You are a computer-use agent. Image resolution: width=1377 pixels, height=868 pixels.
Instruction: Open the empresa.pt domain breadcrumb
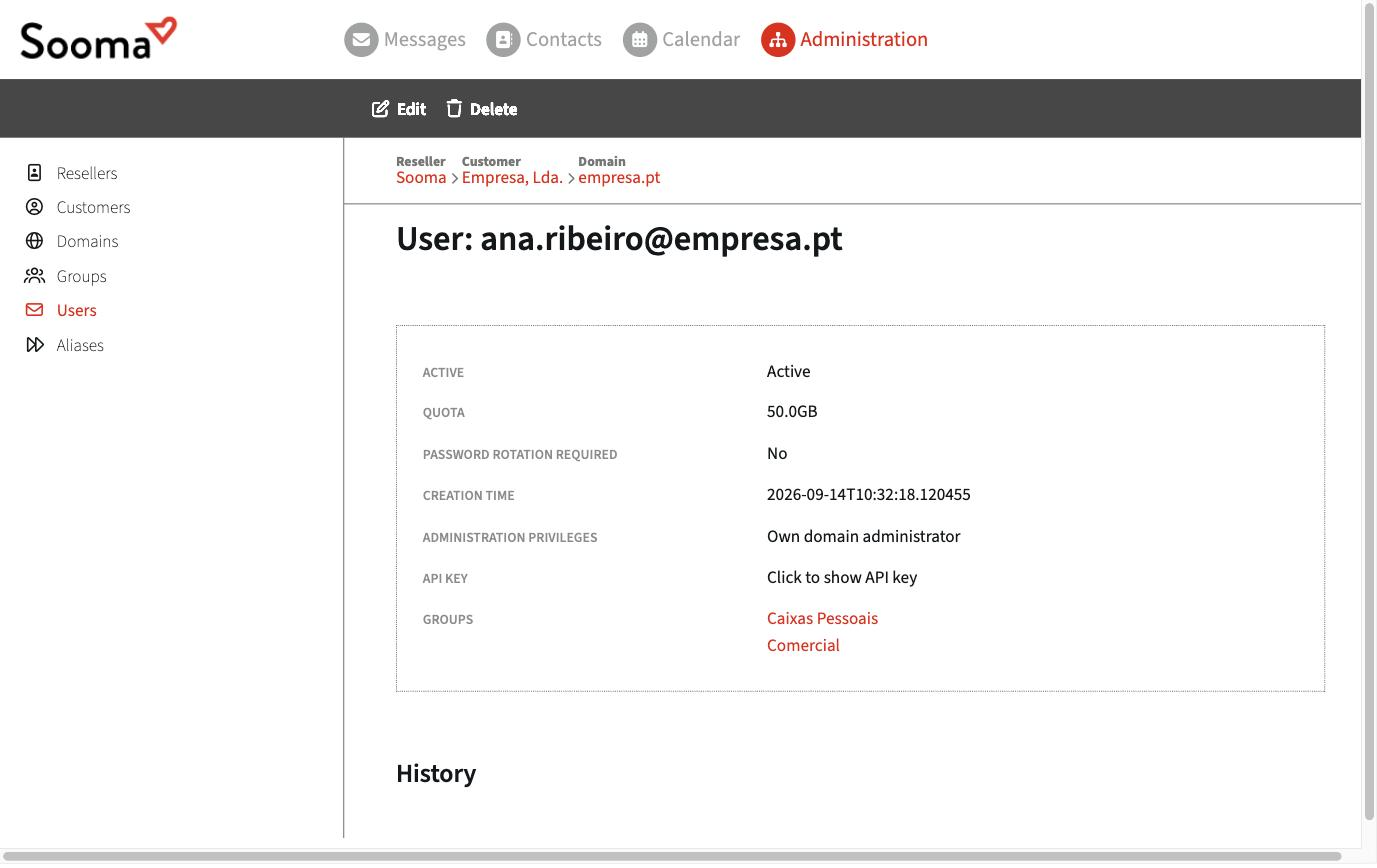point(619,177)
